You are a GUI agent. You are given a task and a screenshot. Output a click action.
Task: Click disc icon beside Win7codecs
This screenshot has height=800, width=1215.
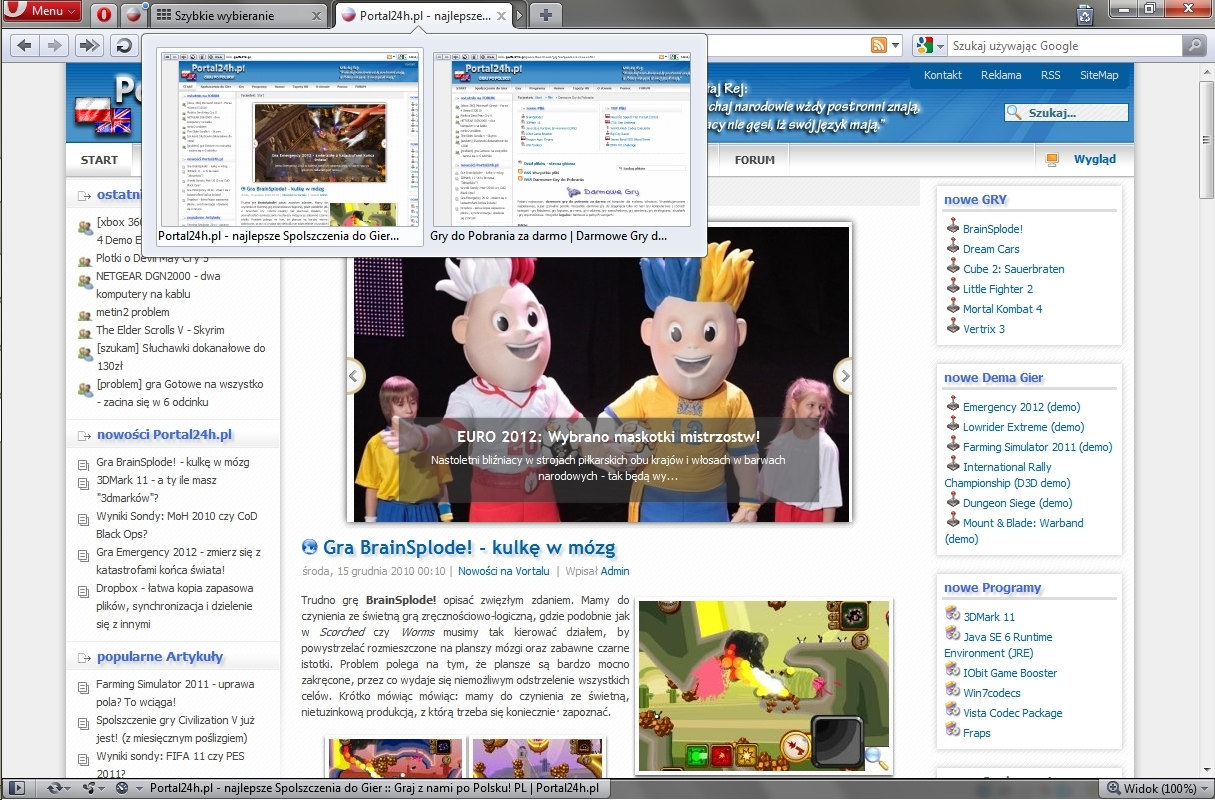(x=953, y=691)
